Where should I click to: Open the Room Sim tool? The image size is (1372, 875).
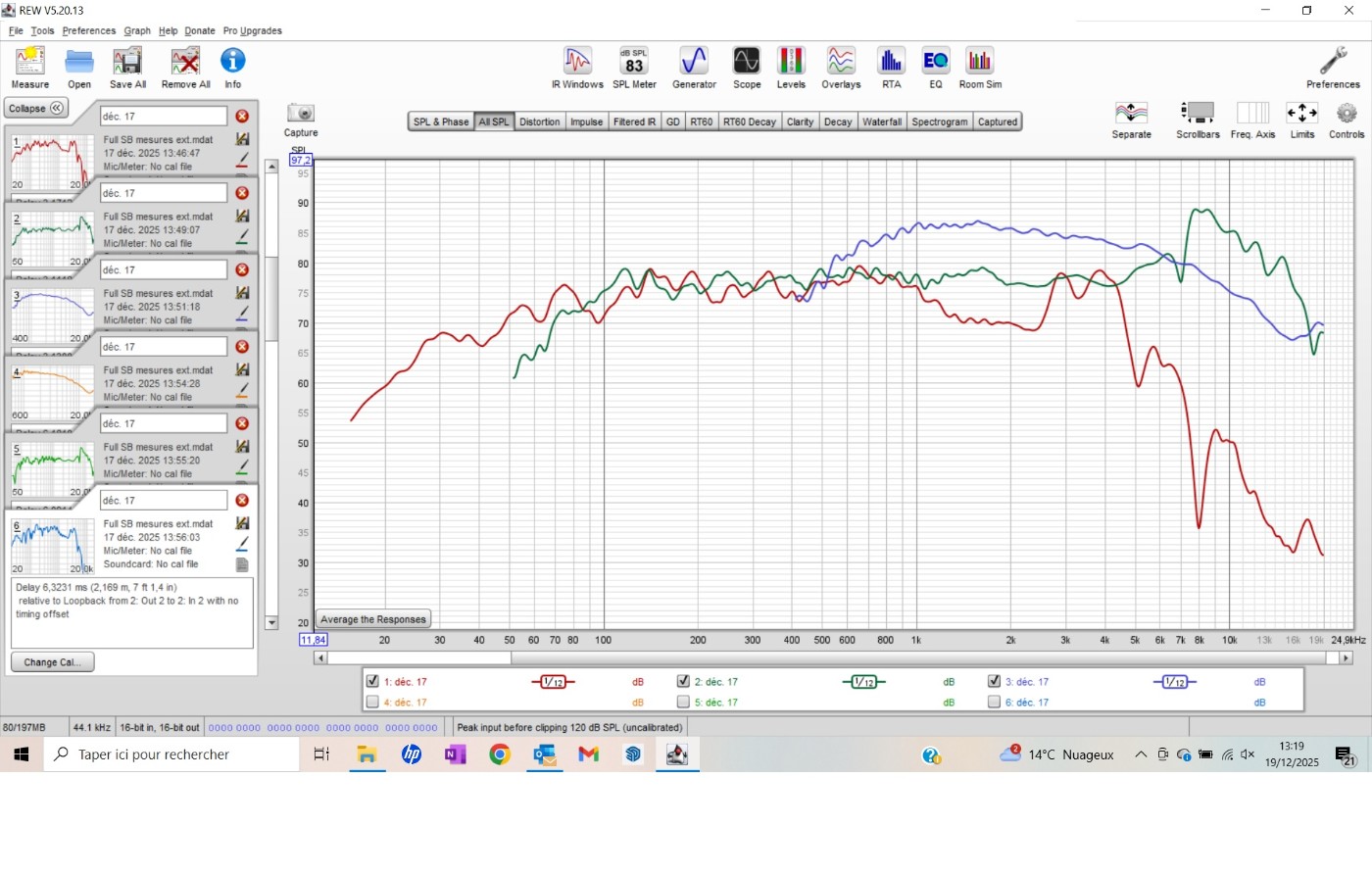pyautogui.click(x=980, y=67)
